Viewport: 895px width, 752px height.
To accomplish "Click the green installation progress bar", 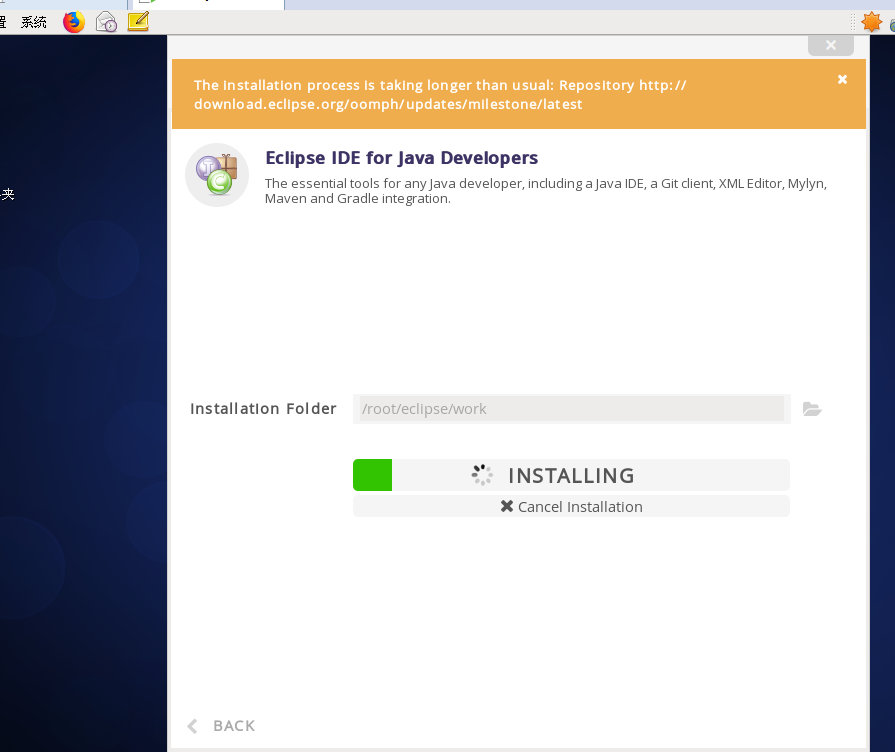I will tap(372, 475).
